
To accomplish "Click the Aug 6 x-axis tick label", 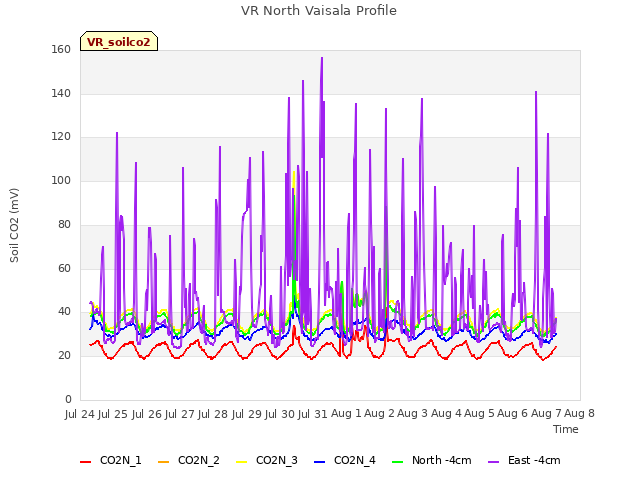I will (x=513, y=413).
